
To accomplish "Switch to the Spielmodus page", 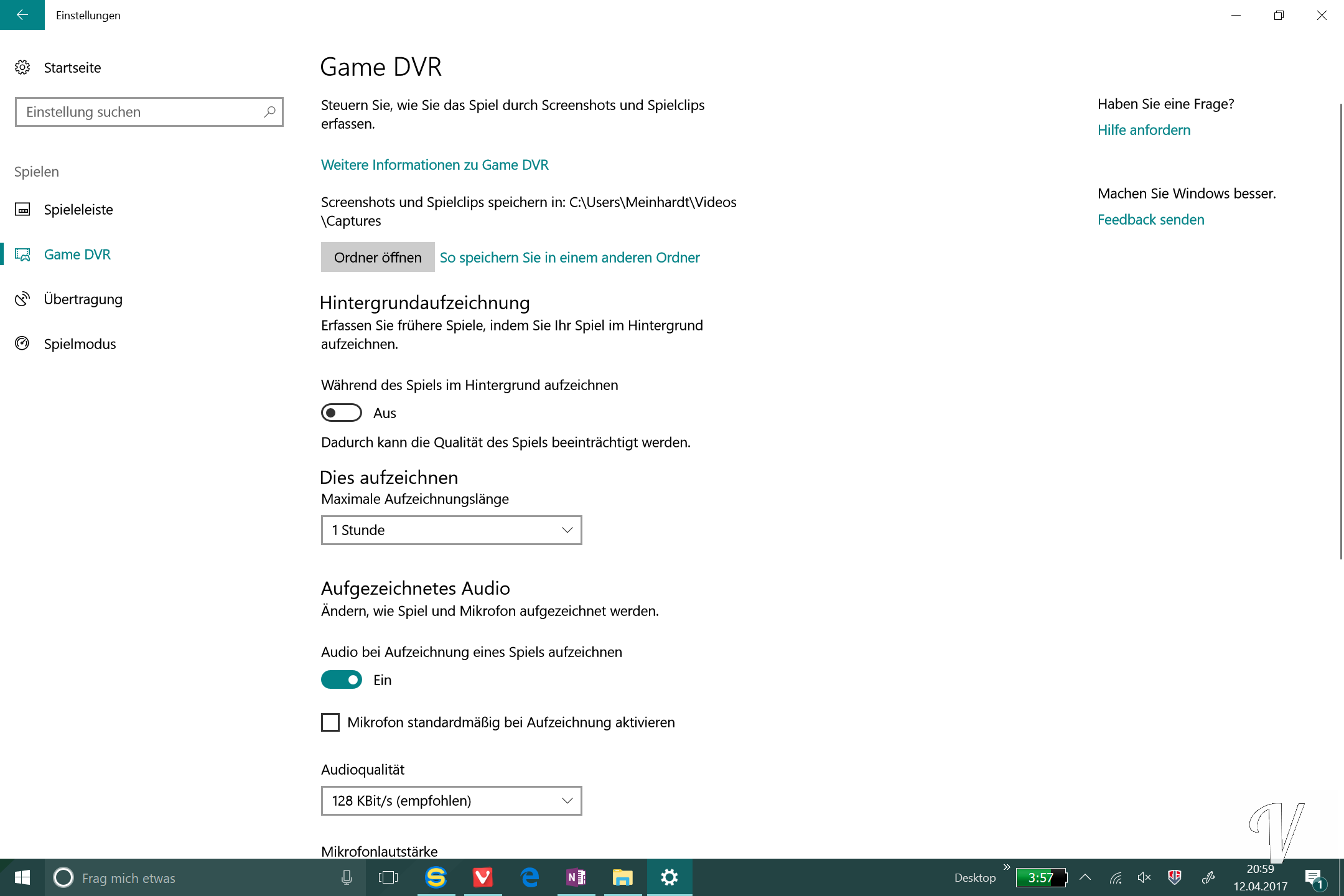I will pos(80,344).
